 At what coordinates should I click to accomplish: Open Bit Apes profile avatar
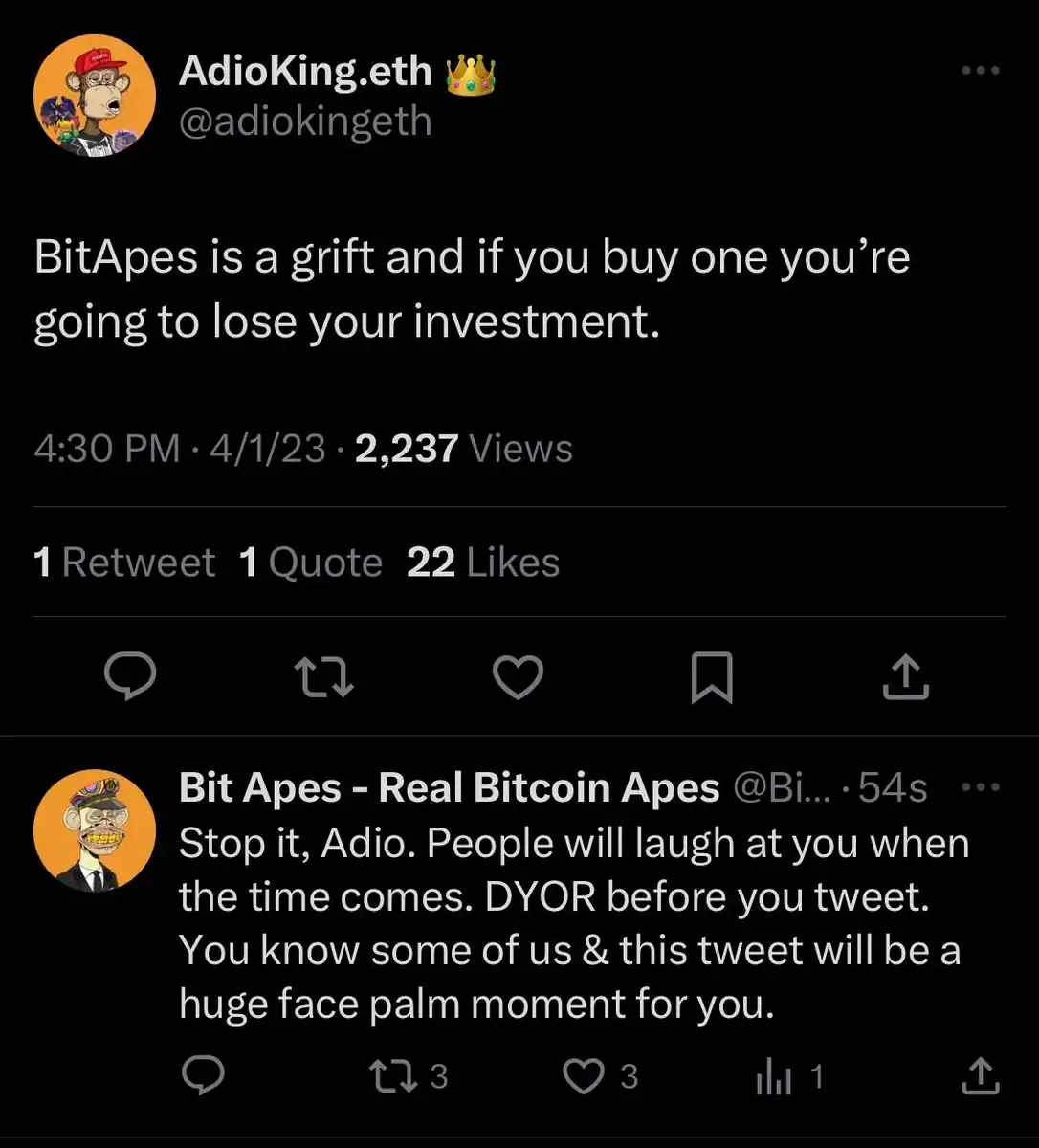tap(94, 829)
